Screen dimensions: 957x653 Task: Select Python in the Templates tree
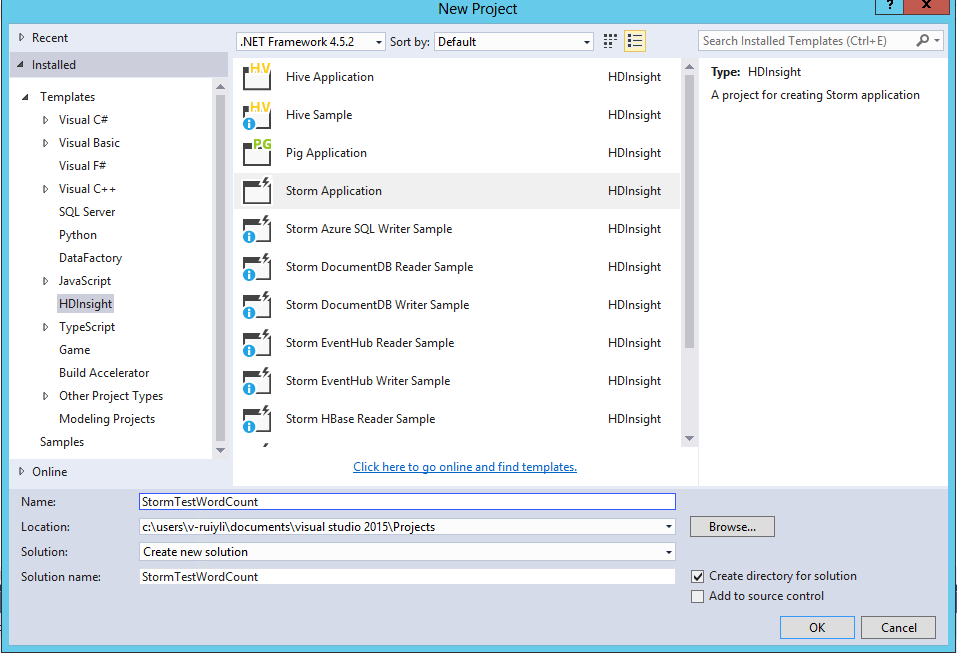point(78,235)
